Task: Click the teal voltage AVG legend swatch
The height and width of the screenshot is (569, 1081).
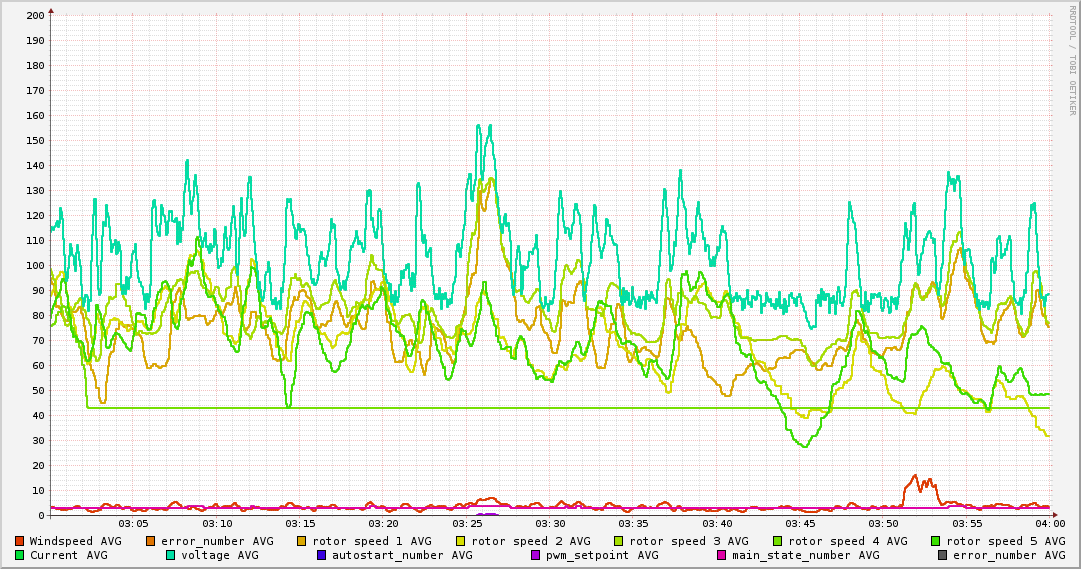Action: (170, 555)
